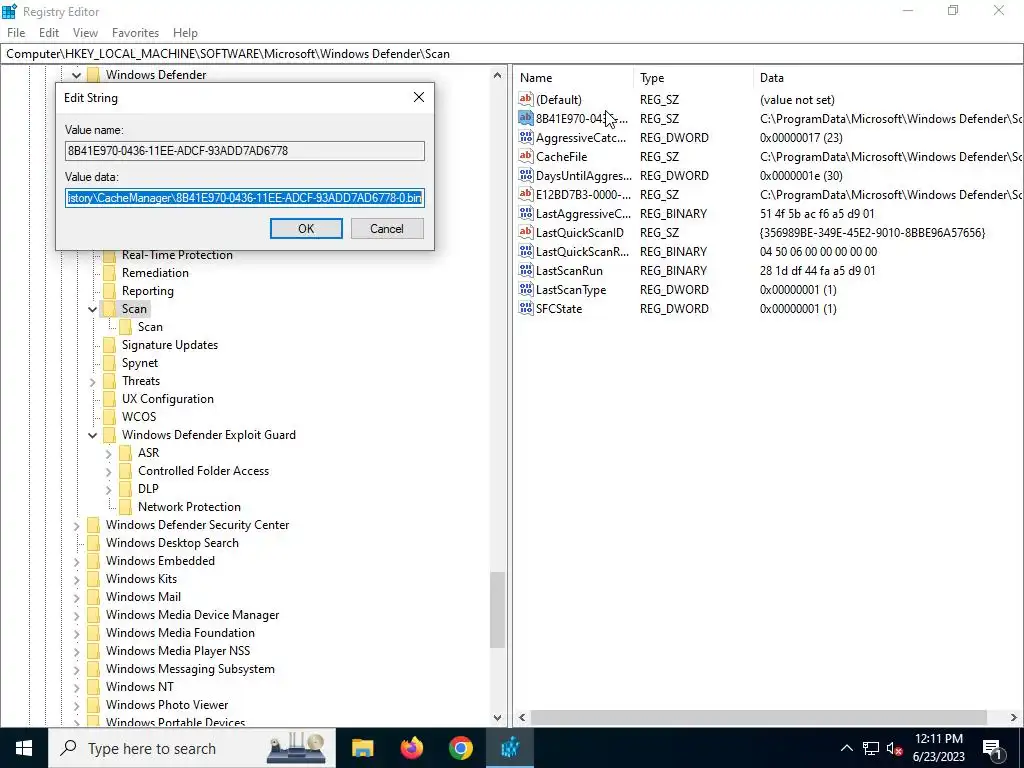Viewport: 1024px width, 768px height.
Task: Expand the Threats key
Action: click(92, 381)
